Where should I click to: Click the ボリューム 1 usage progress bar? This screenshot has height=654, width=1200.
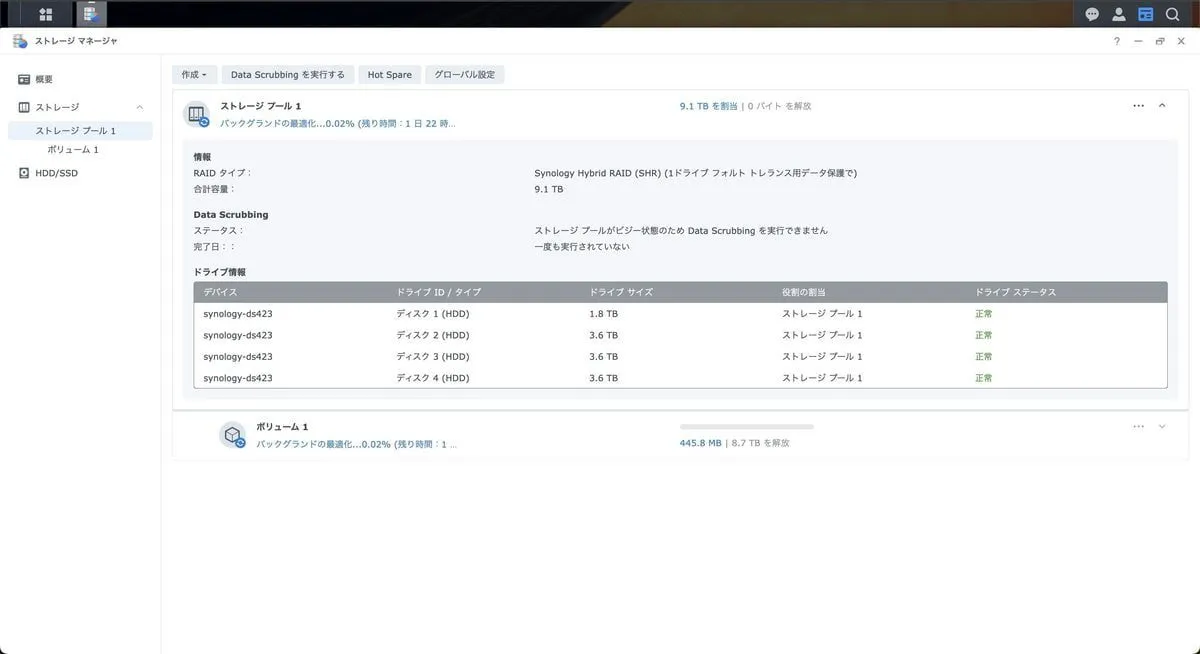pyautogui.click(x=746, y=427)
